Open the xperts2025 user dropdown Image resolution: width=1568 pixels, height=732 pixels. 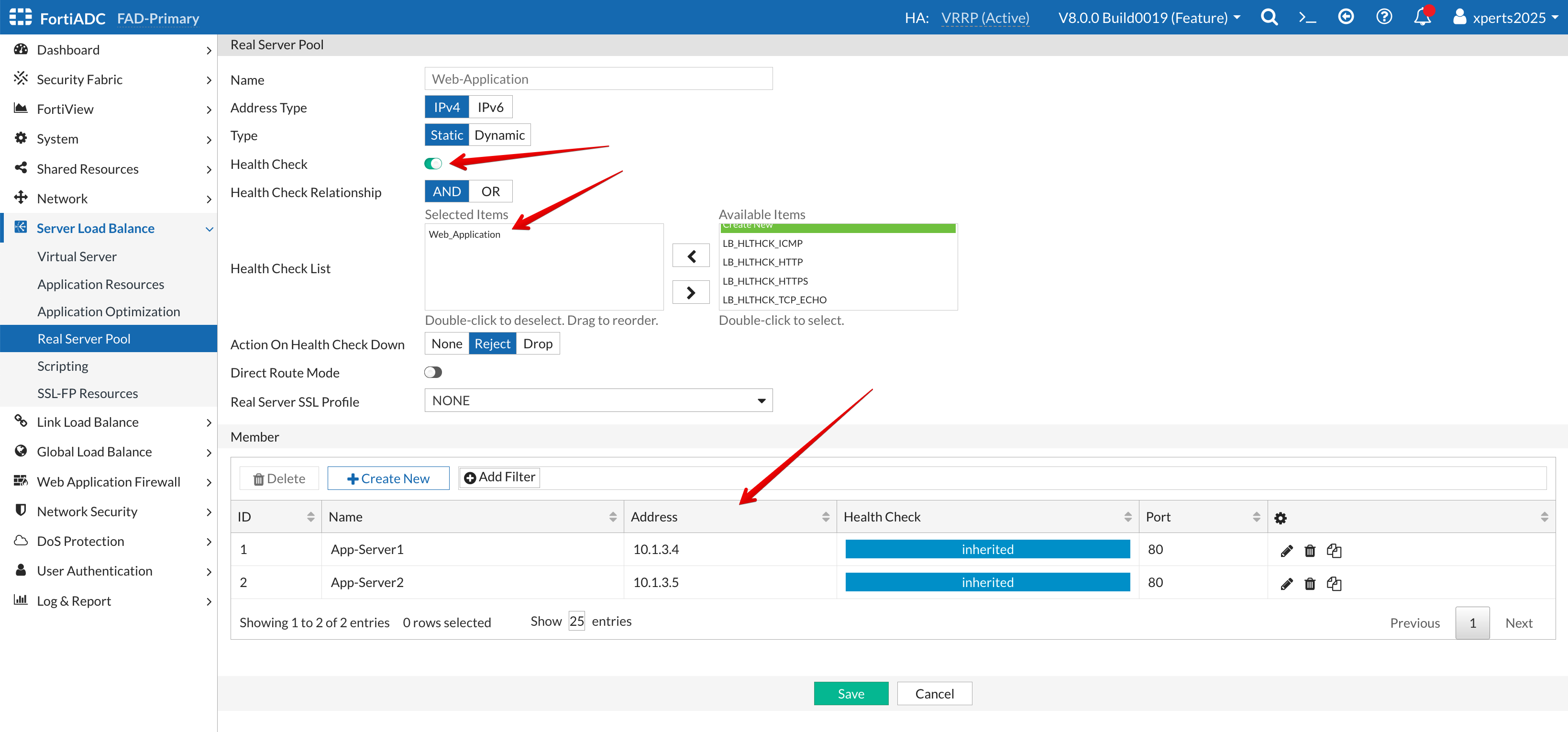click(1507, 17)
